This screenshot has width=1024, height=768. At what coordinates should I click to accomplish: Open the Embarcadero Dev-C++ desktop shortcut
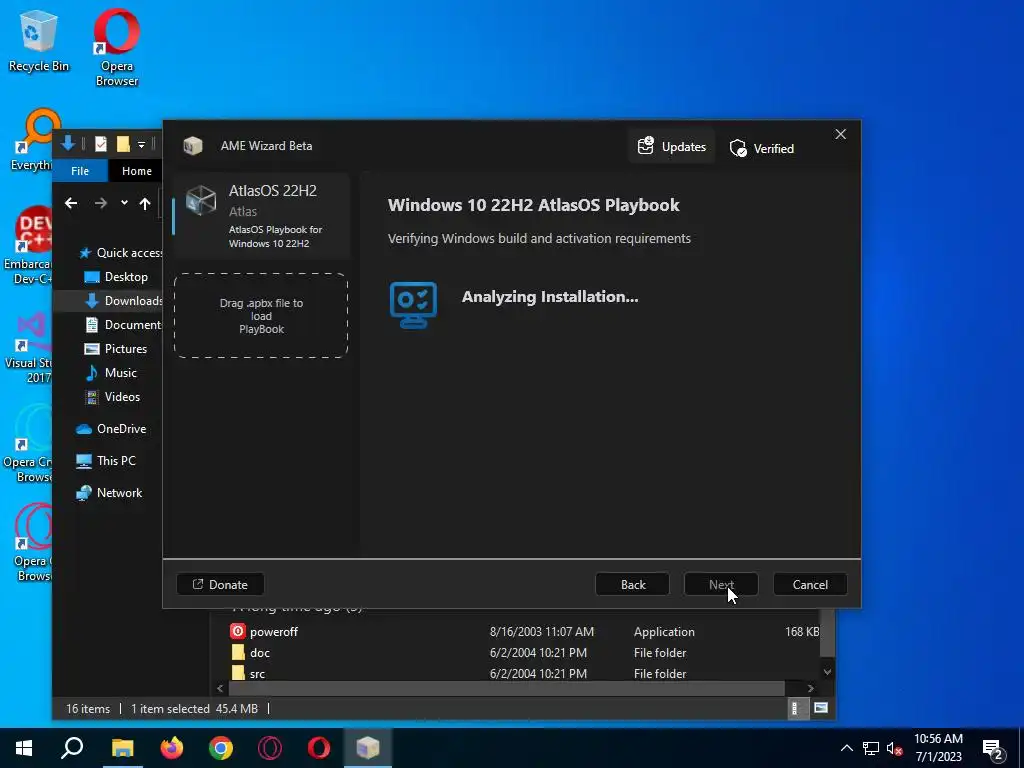(x=27, y=246)
